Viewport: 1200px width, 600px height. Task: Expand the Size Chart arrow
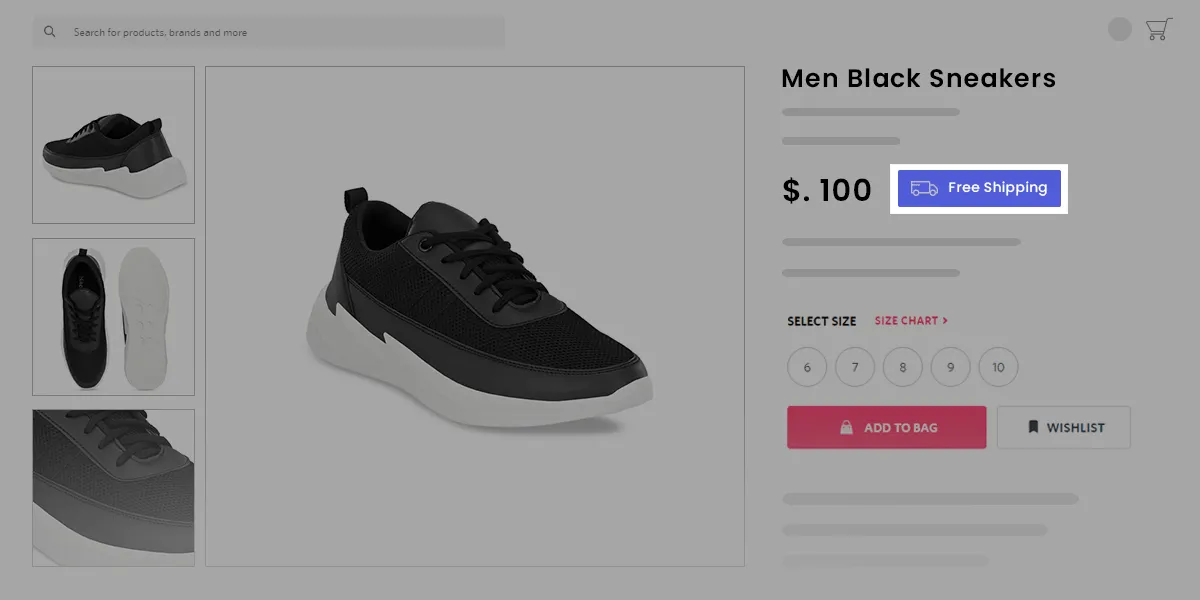pos(945,321)
